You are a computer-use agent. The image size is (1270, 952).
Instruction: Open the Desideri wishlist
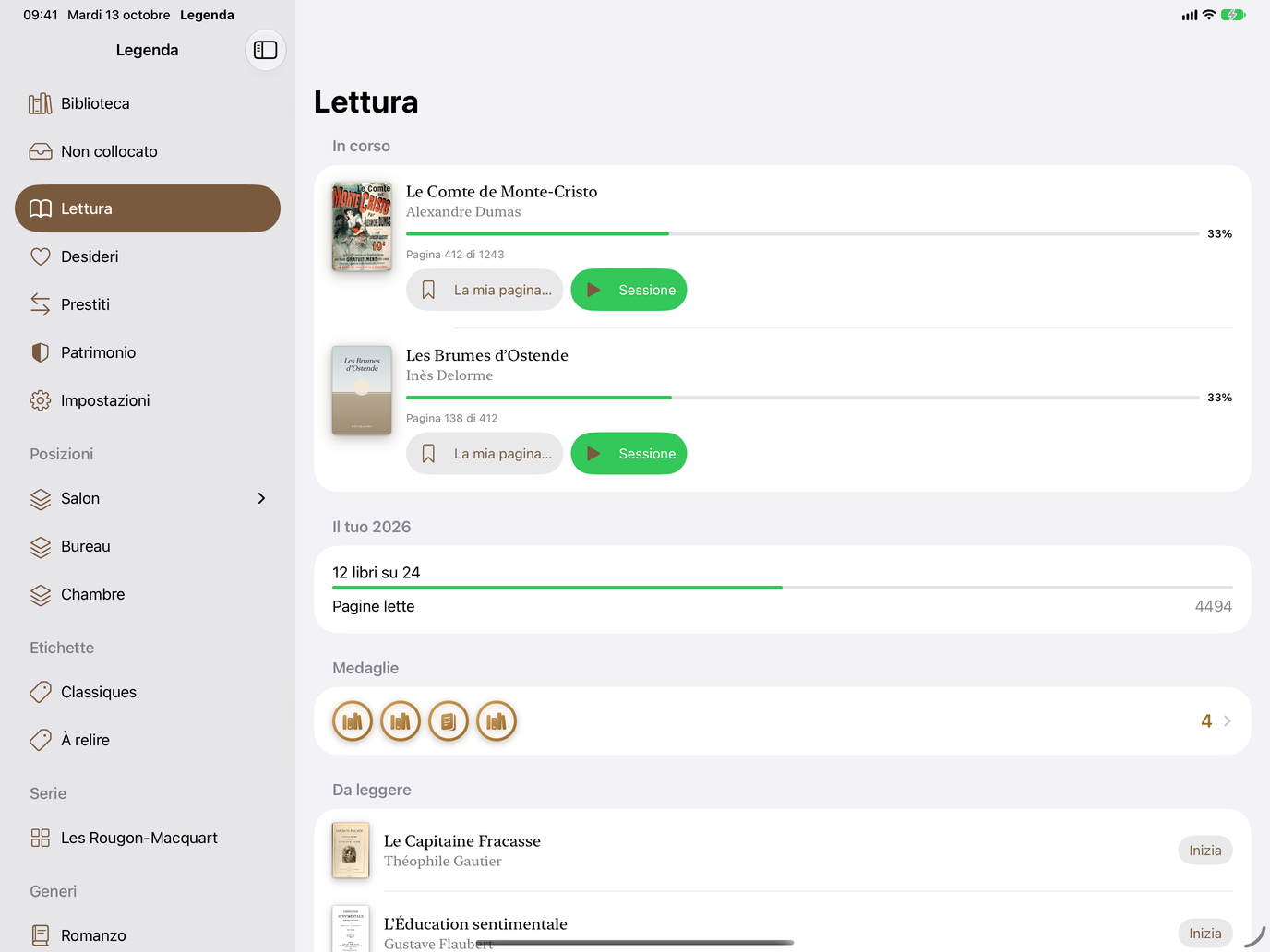tap(148, 256)
